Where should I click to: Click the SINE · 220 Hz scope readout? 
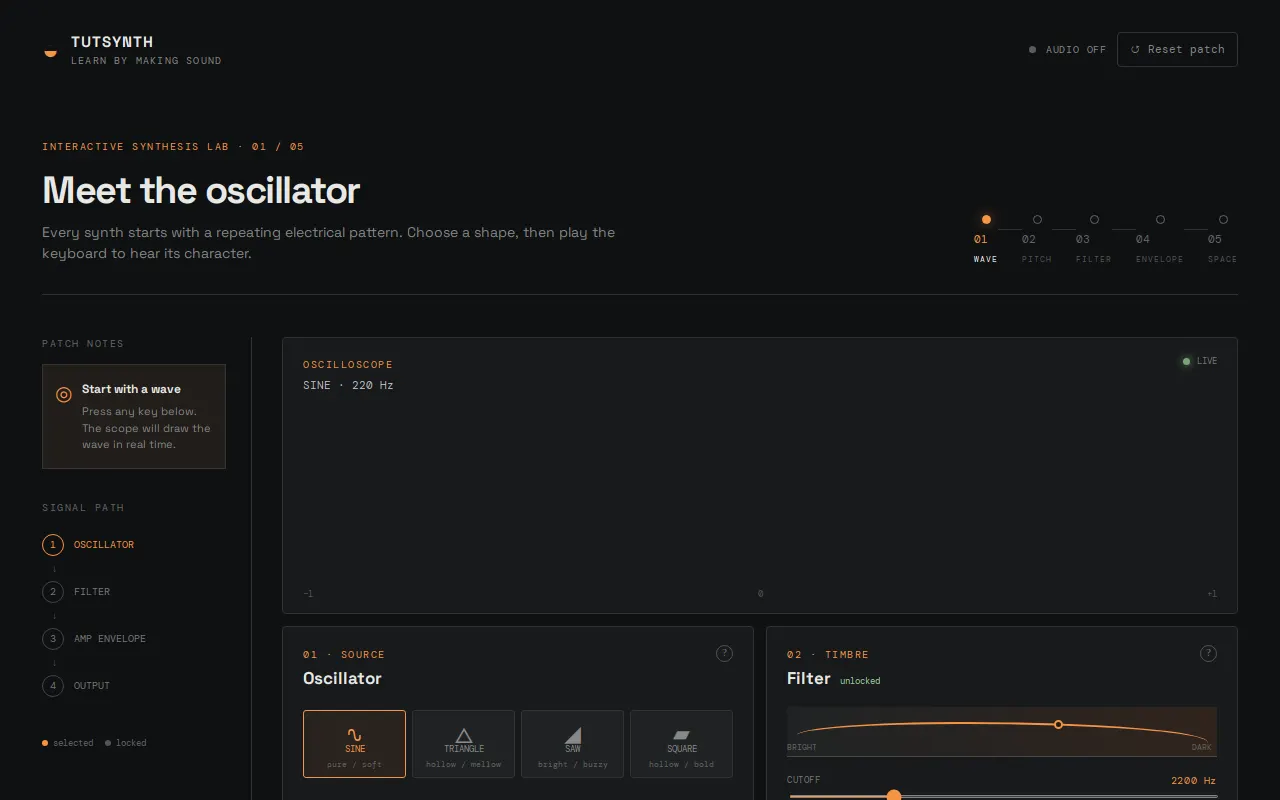tap(348, 385)
